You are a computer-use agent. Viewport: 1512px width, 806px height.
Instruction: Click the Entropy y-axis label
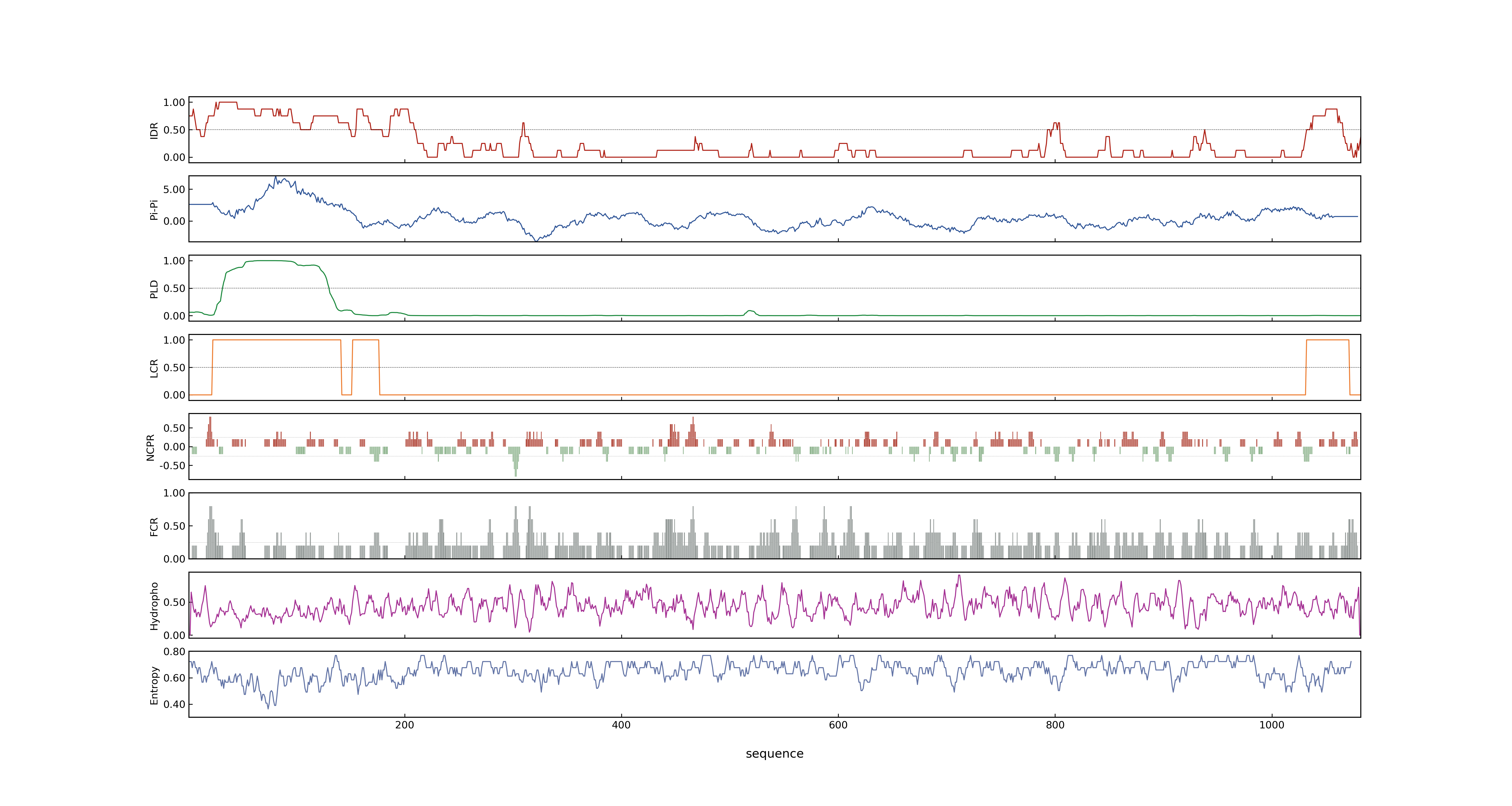click(154, 685)
